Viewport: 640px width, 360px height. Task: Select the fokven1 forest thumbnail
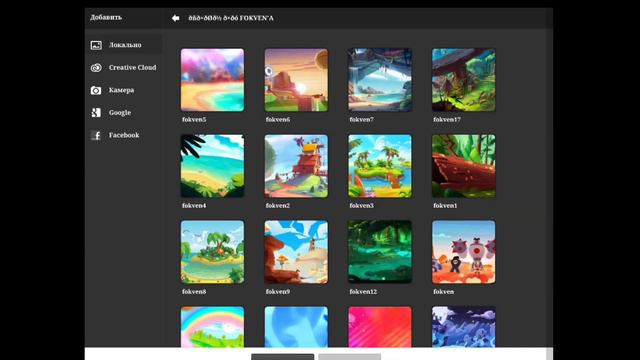click(464, 166)
